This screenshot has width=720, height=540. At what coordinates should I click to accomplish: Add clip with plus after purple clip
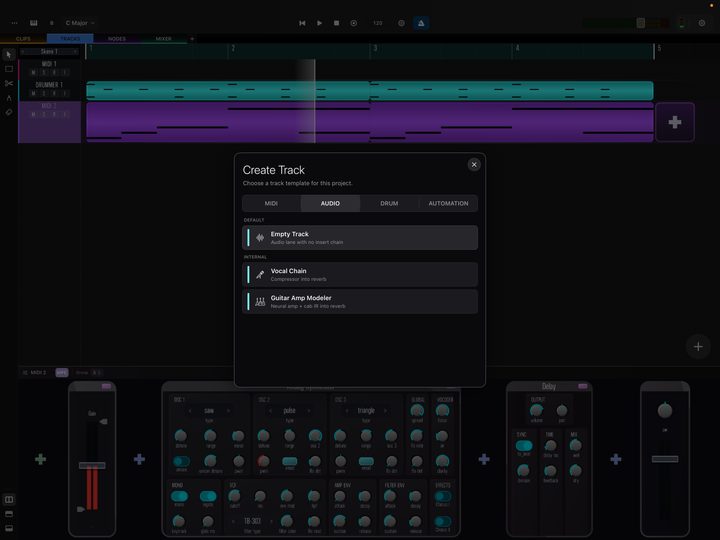click(675, 122)
